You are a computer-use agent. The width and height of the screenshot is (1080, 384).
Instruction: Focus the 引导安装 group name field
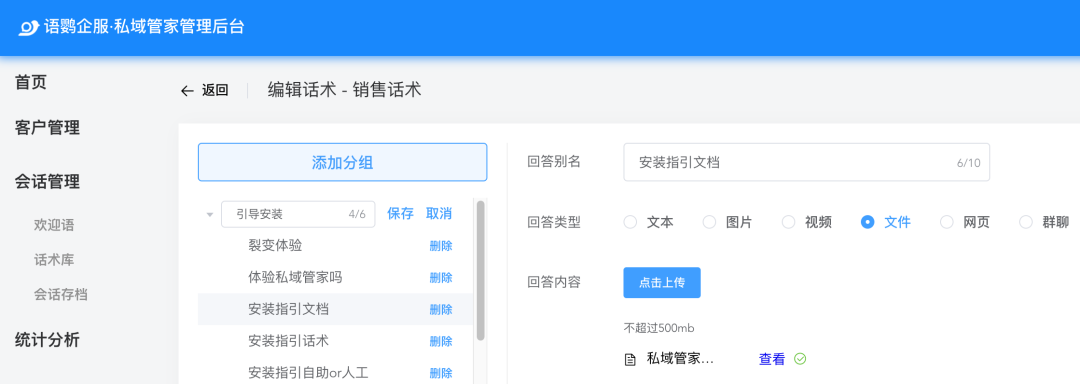point(298,214)
